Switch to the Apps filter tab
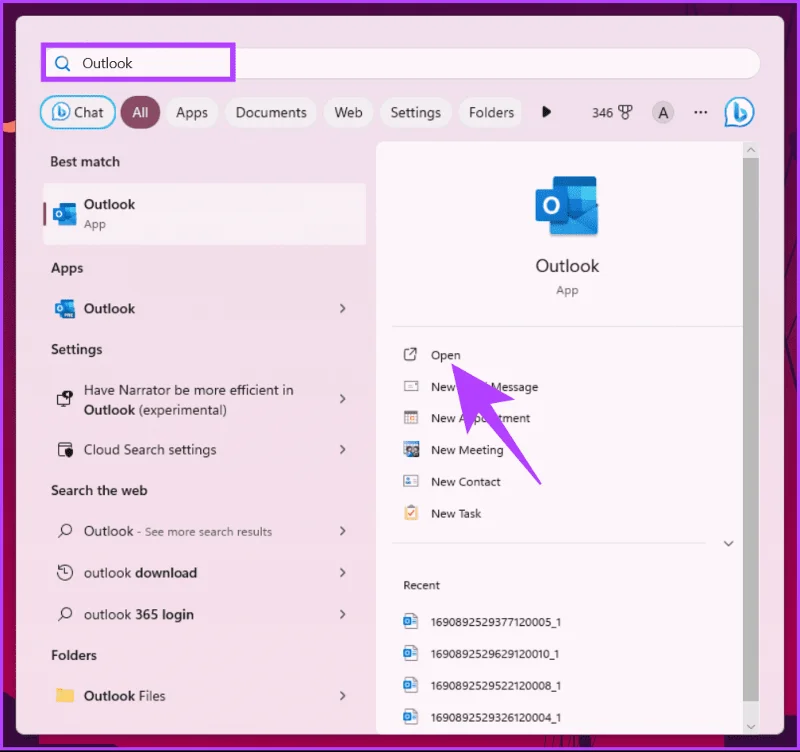 [192, 112]
